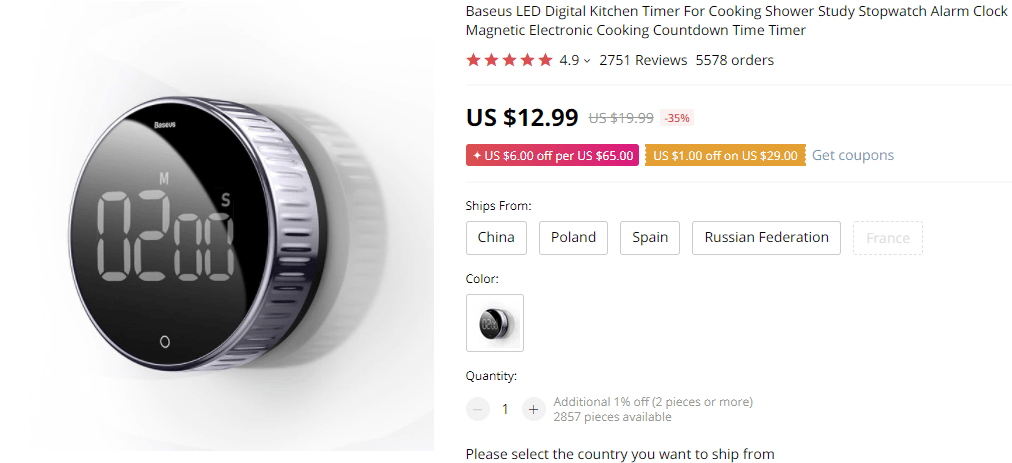Click the minus icon to decrease quantity

pos(478,409)
